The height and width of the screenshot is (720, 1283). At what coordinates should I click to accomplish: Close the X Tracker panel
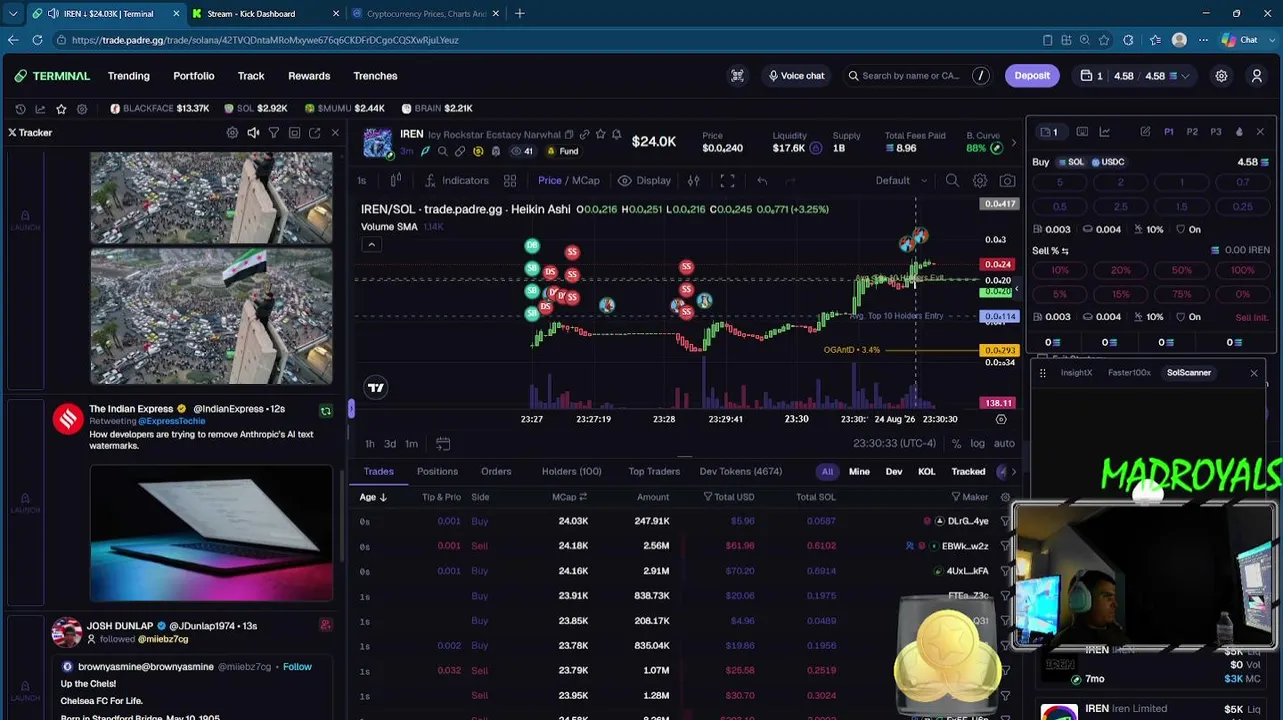[x=335, y=132]
